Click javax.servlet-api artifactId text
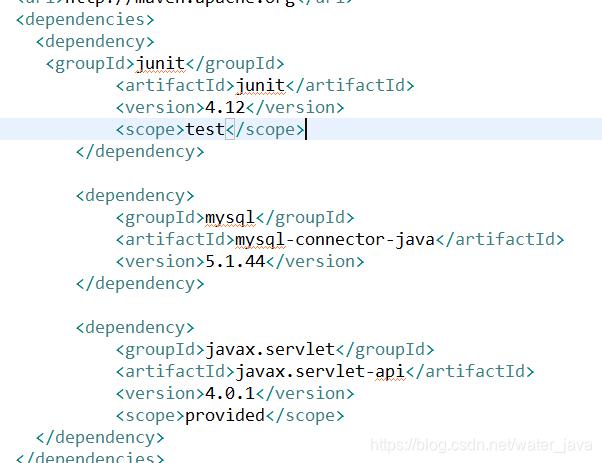The height and width of the screenshot is (463, 602). click(320, 372)
